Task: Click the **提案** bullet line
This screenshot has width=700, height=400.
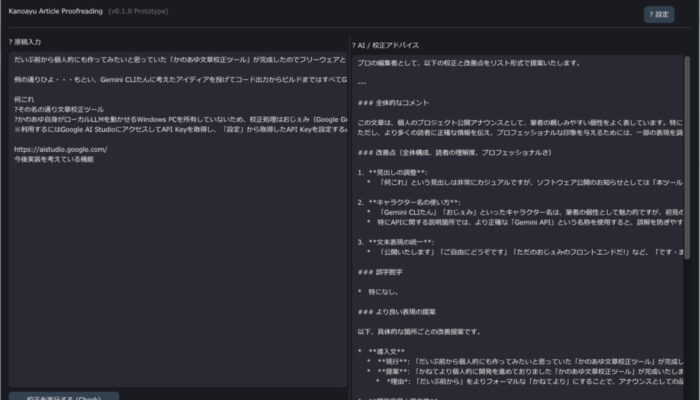Action: [525, 371]
